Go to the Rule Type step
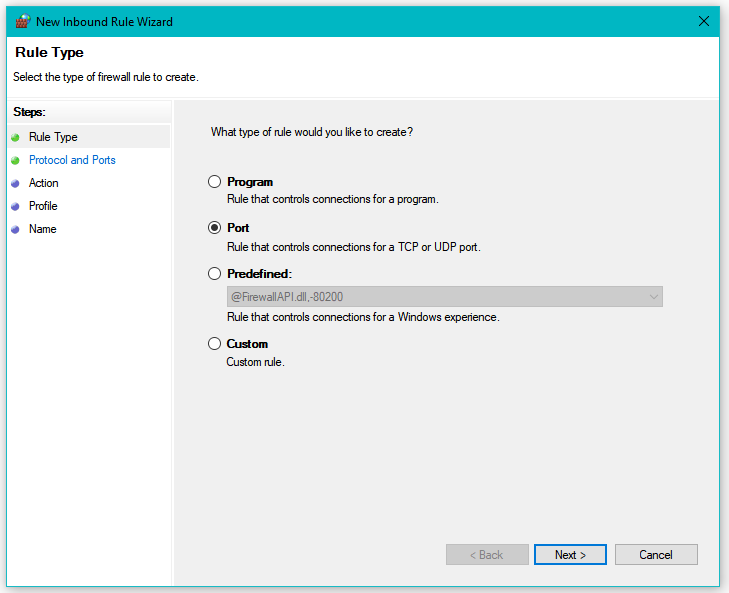Screen dimensions: 729x593 [53, 137]
